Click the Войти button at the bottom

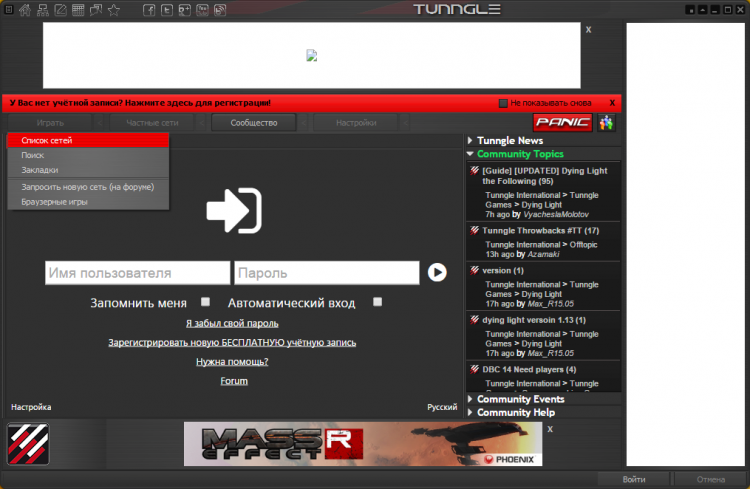[x=634, y=479]
